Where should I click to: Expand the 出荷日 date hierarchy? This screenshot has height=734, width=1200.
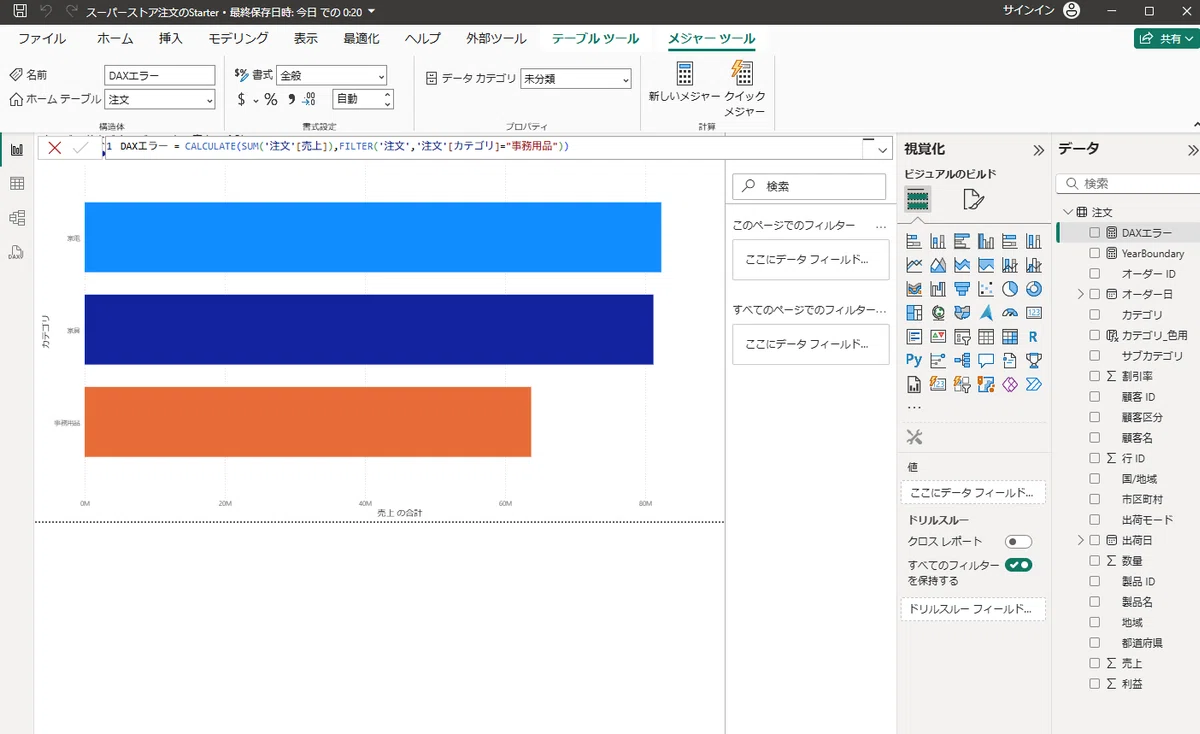point(1080,540)
